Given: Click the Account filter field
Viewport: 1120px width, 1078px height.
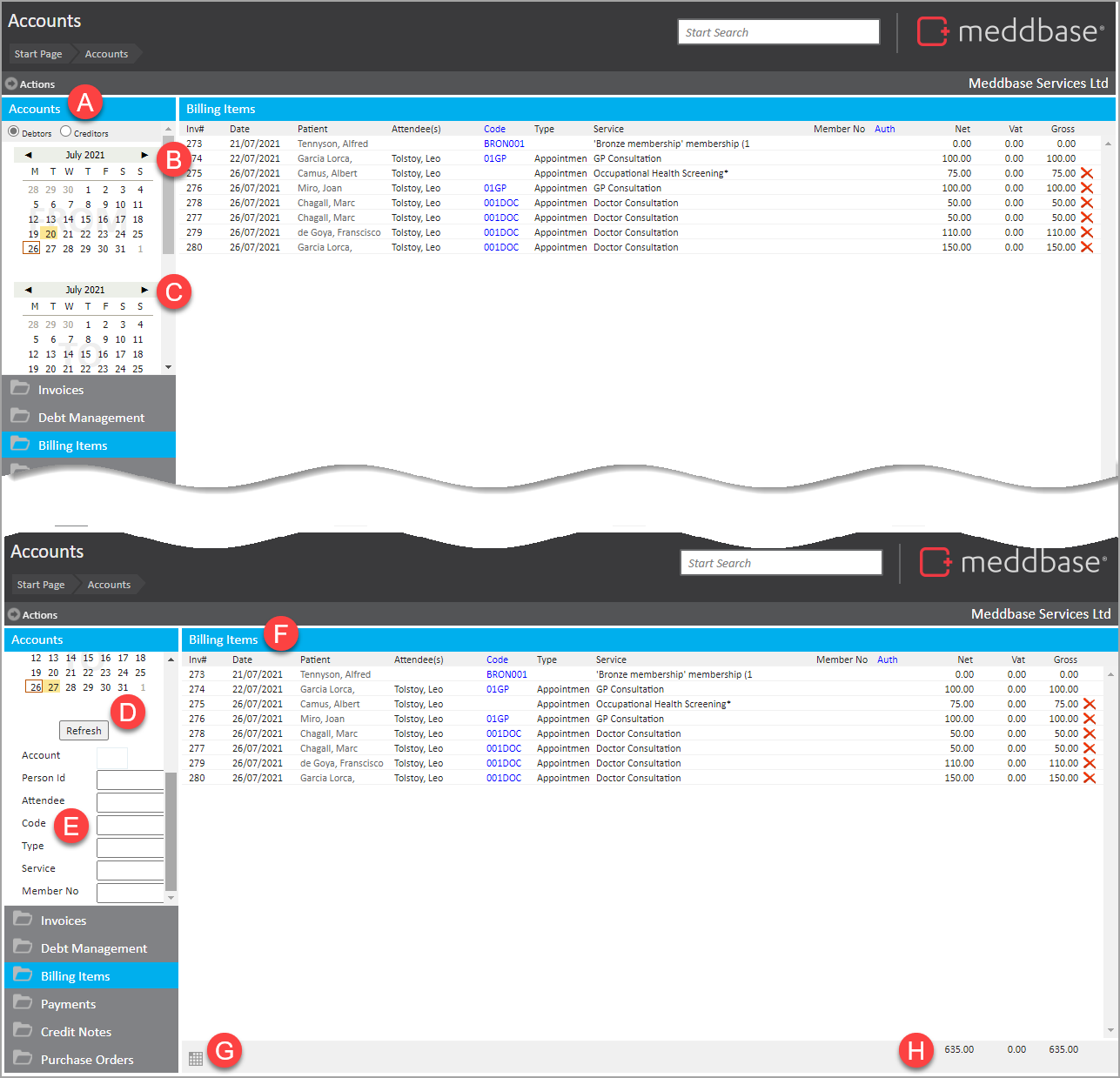Looking at the screenshot, I should coord(112,757).
